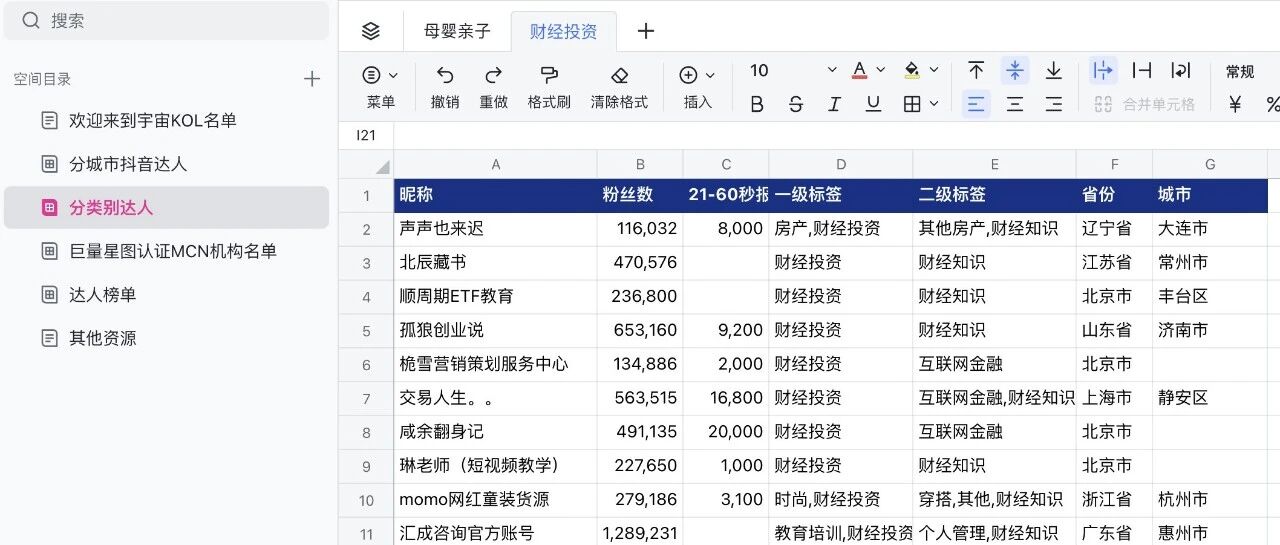Click the clip text wrap icon

pos(1141,70)
